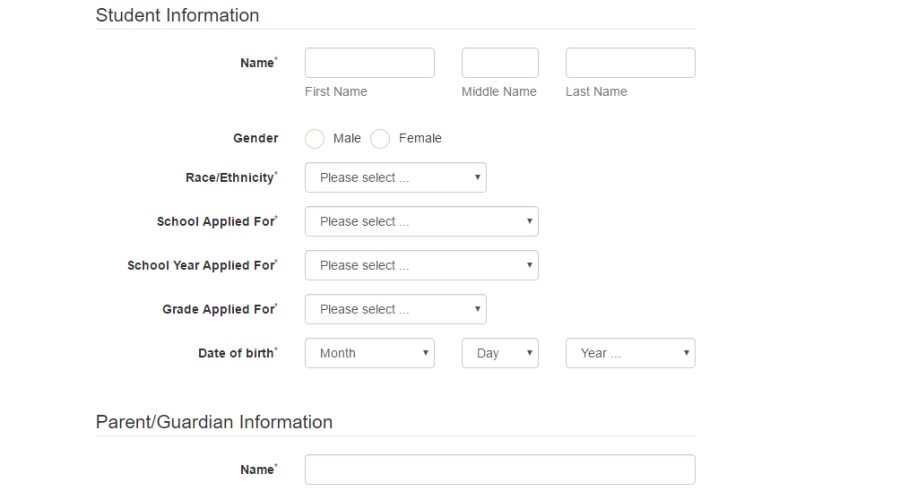Click the Student Information section heading

click(177, 16)
